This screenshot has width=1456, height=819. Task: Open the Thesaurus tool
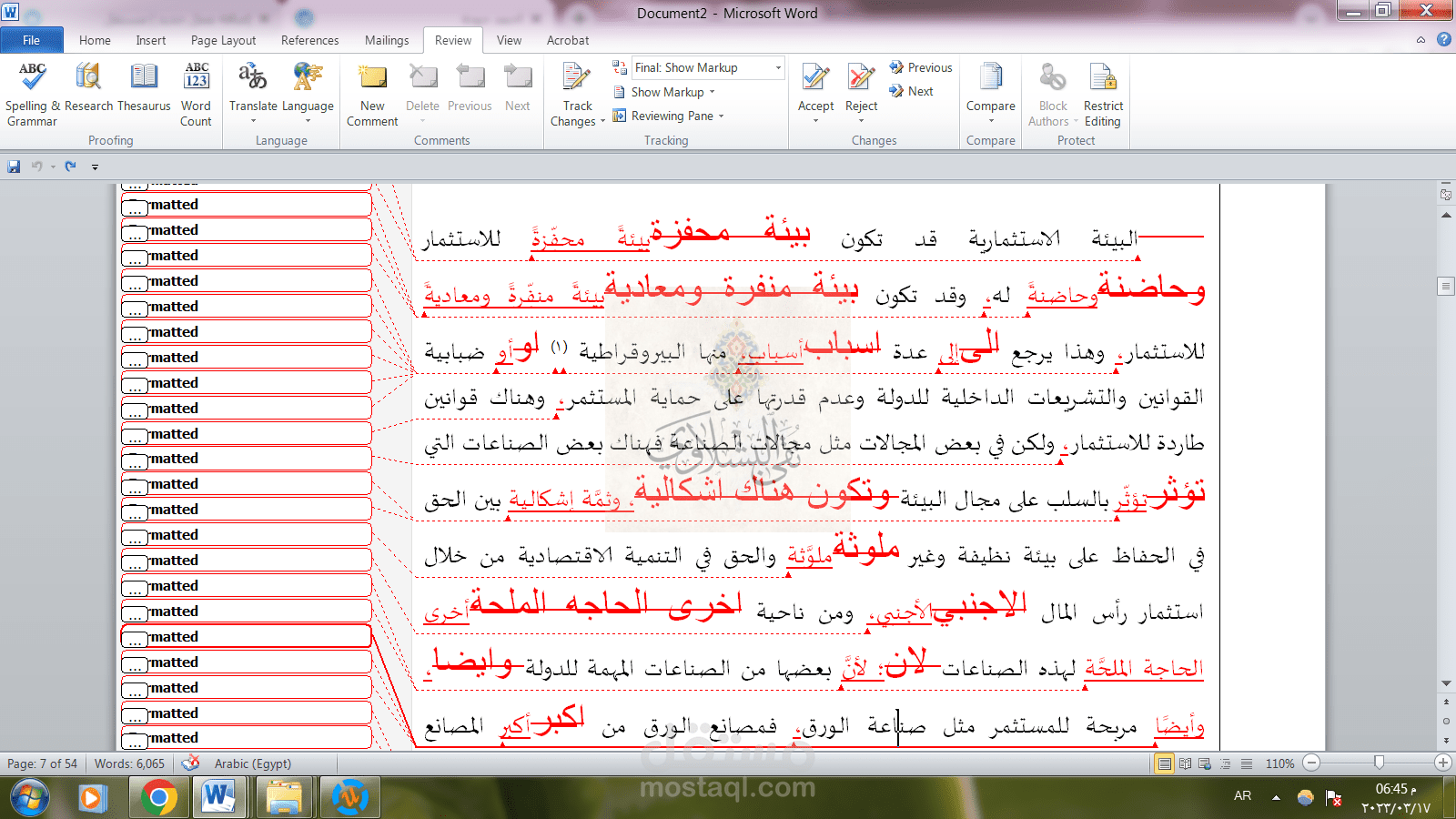coord(144,87)
